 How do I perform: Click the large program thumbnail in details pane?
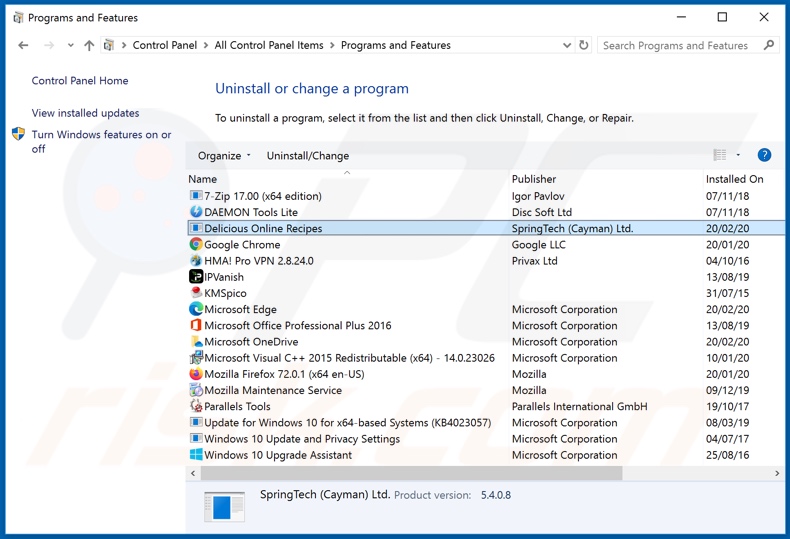[x=224, y=506]
